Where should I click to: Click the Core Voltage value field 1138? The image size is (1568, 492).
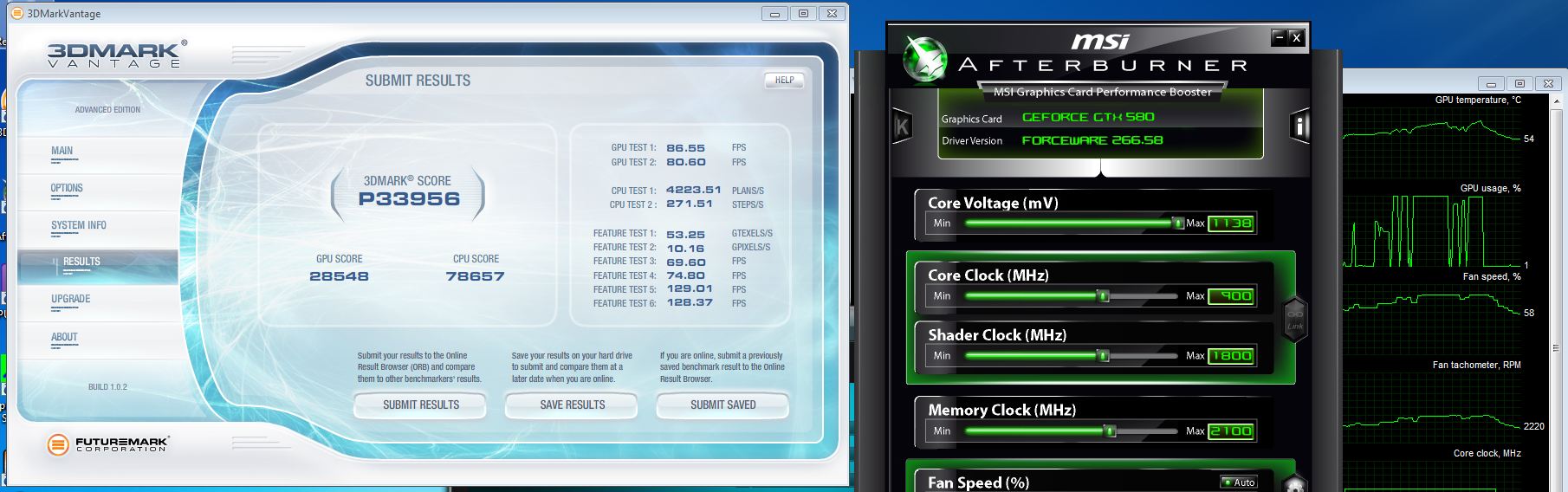pyautogui.click(x=1231, y=223)
